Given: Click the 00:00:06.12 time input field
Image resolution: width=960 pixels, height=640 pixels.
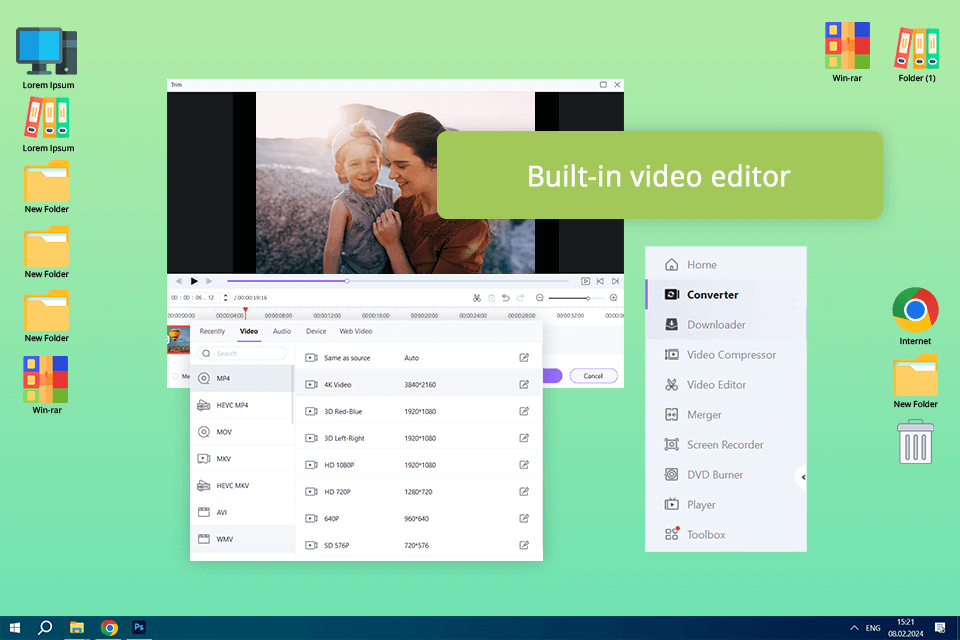Looking at the screenshot, I should [193, 298].
